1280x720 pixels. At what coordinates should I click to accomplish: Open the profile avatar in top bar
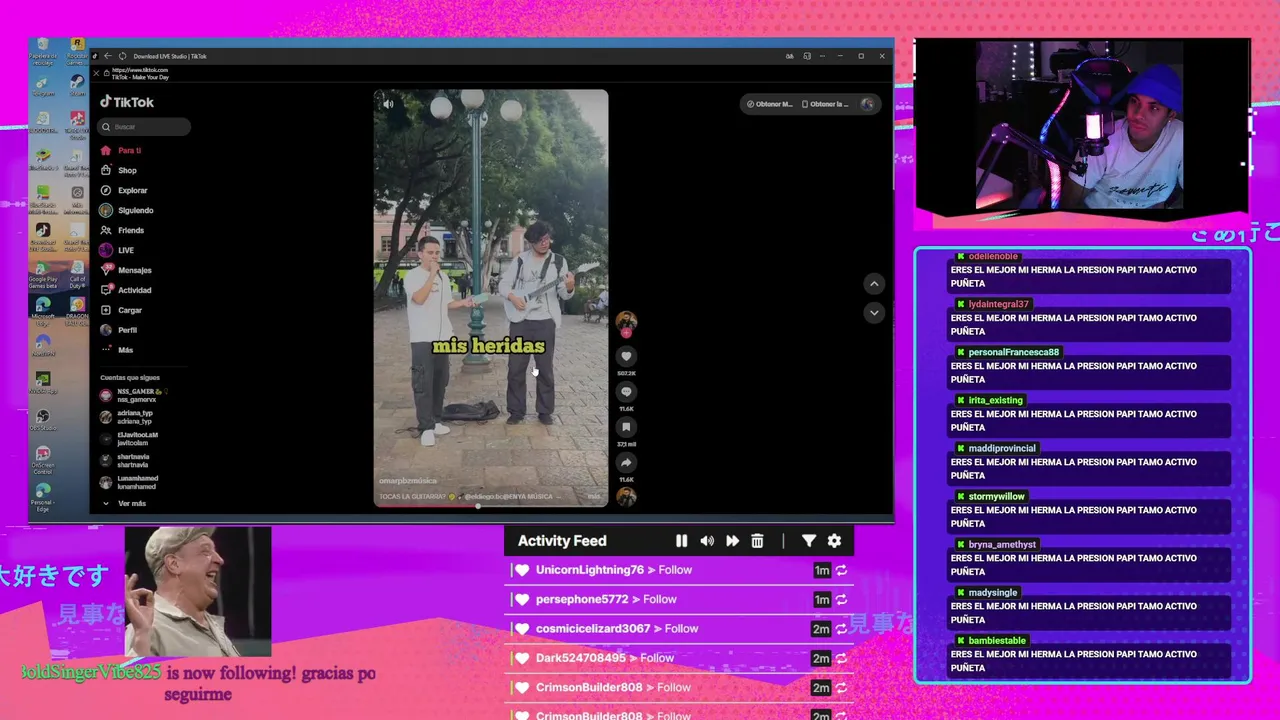pyautogui.click(x=867, y=104)
